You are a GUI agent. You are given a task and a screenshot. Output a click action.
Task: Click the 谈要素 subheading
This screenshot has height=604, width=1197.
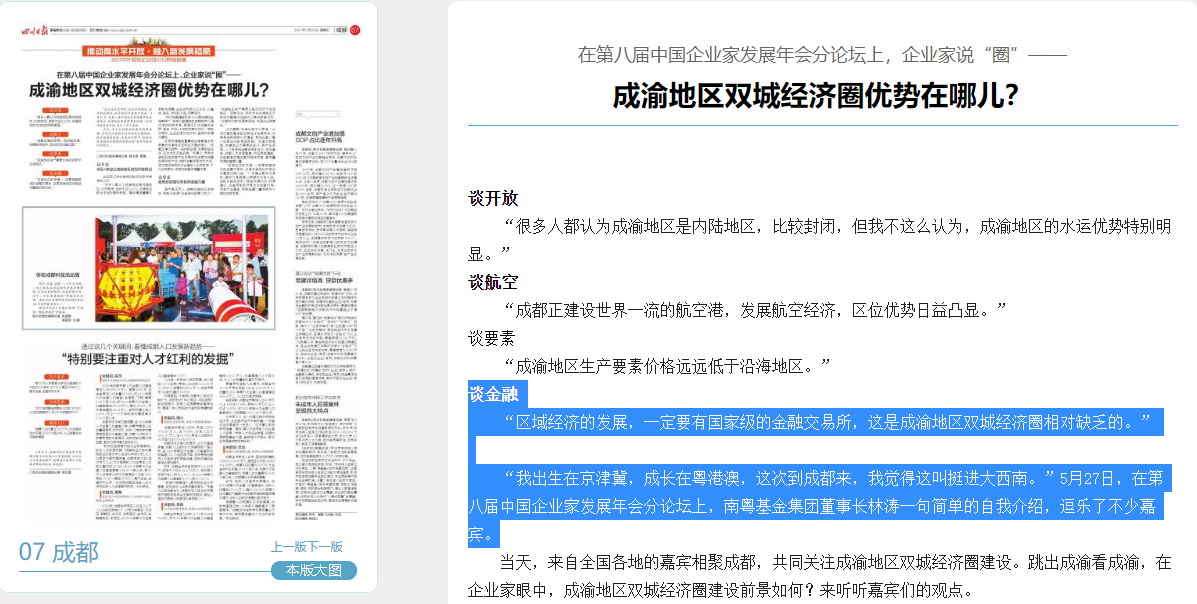[491, 338]
